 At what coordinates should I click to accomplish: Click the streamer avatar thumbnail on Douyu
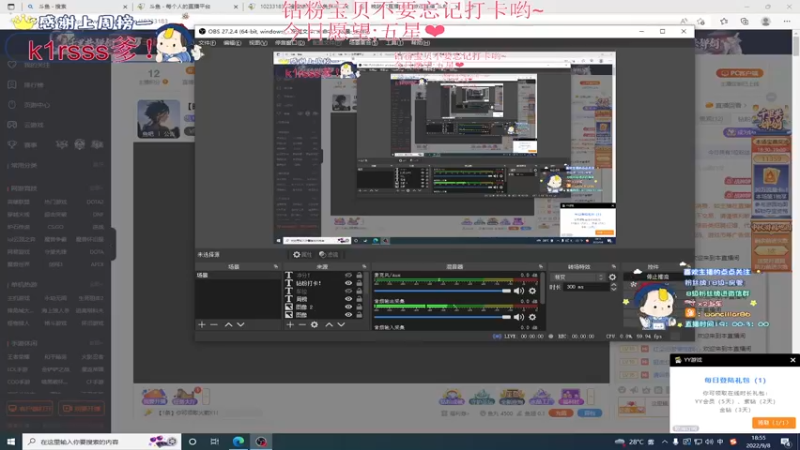click(x=158, y=119)
